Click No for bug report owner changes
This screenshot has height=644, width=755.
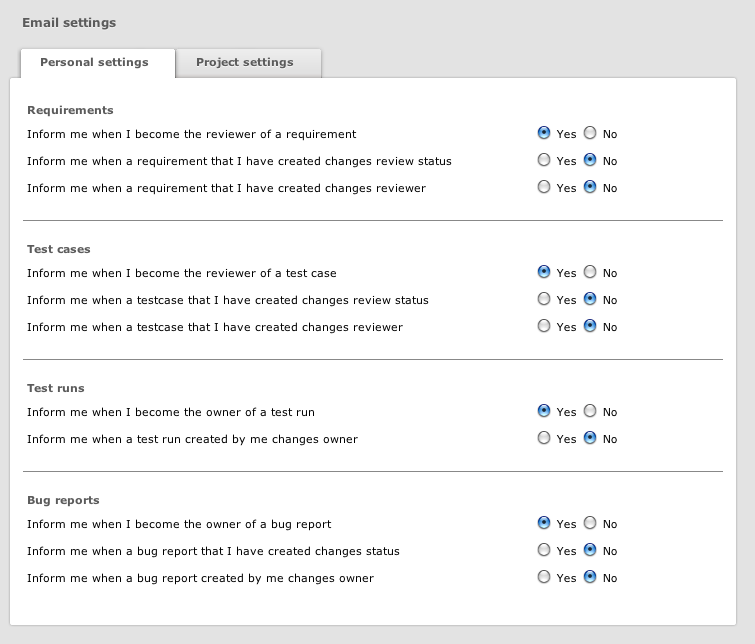pos(590,577)
